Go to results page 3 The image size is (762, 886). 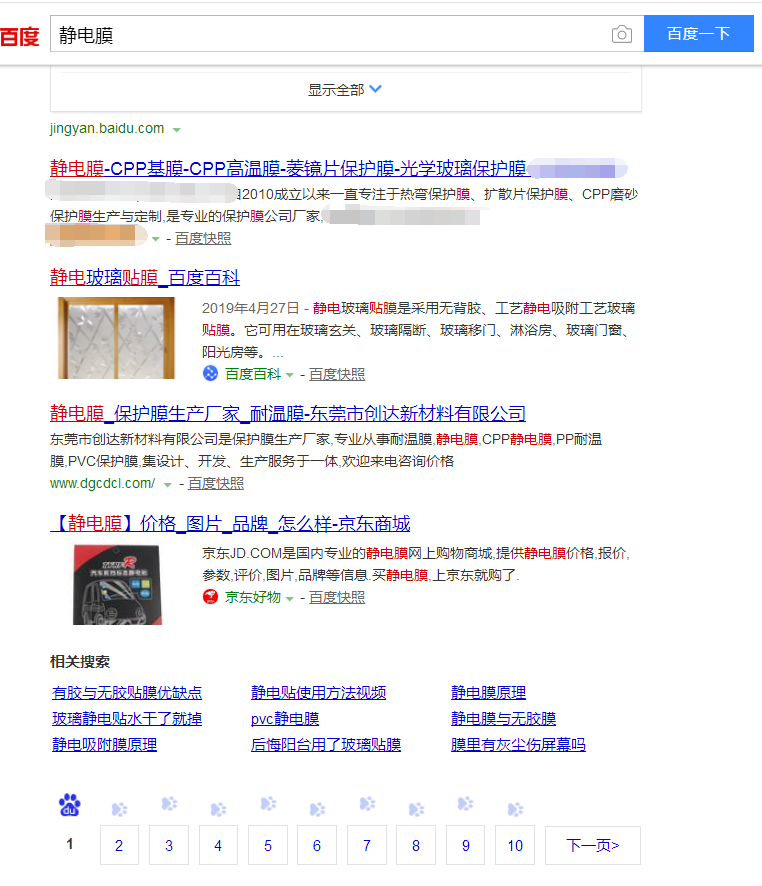[169, 845]
